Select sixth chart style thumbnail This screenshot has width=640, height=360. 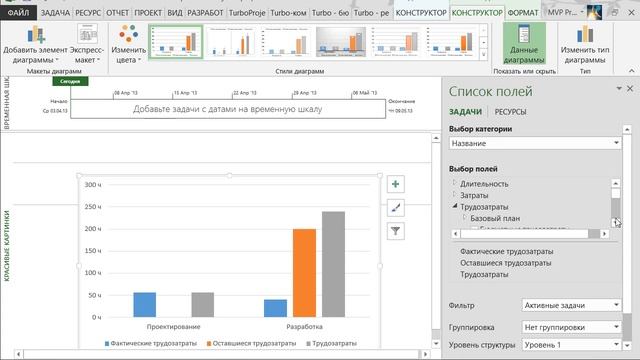(451, 42)
